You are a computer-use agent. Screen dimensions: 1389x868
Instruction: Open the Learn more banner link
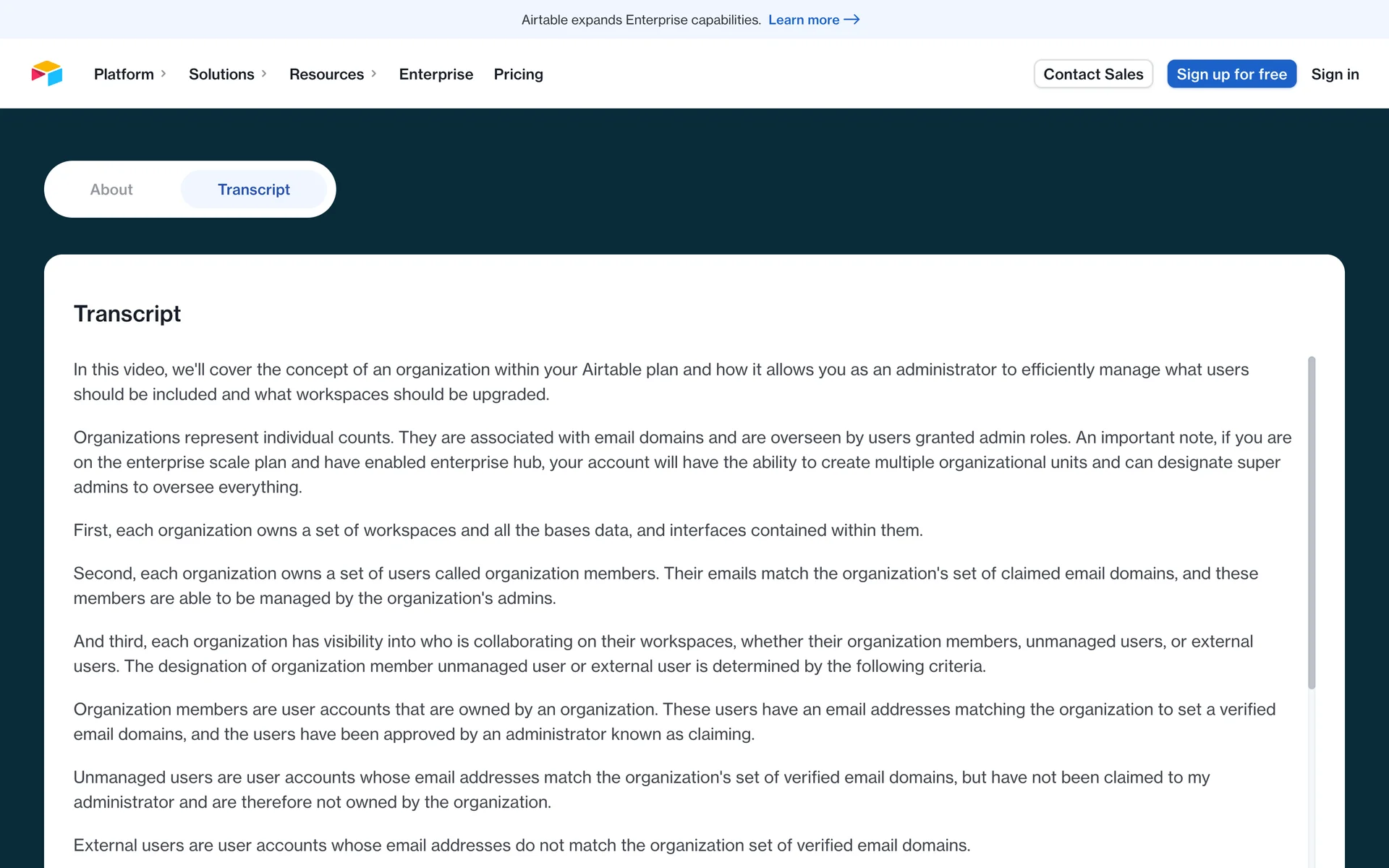803,20
